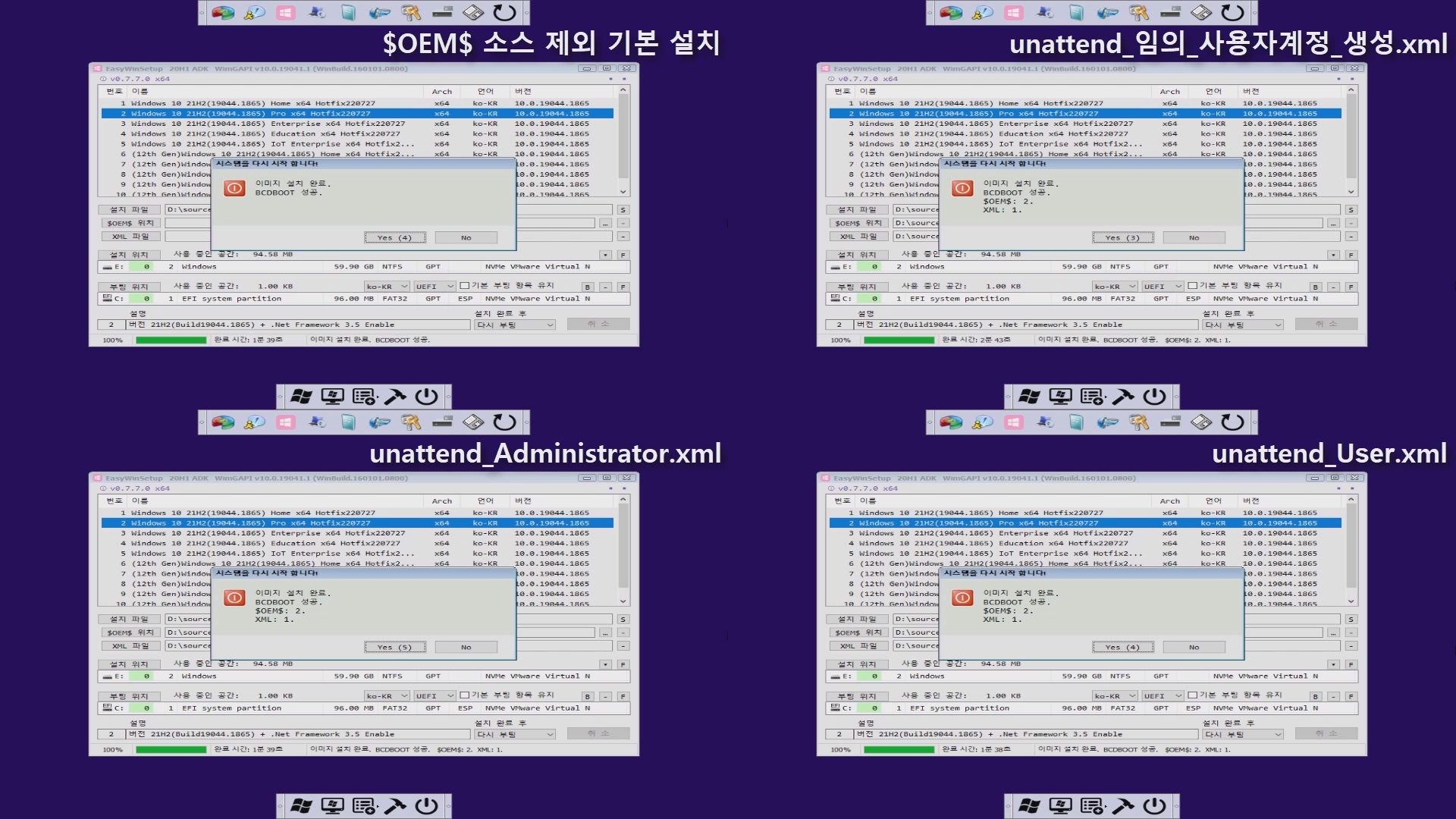Click the blue winged icon above the unattend_Administrator.xml heading
Screen dimensions: 1456x819
379,422
